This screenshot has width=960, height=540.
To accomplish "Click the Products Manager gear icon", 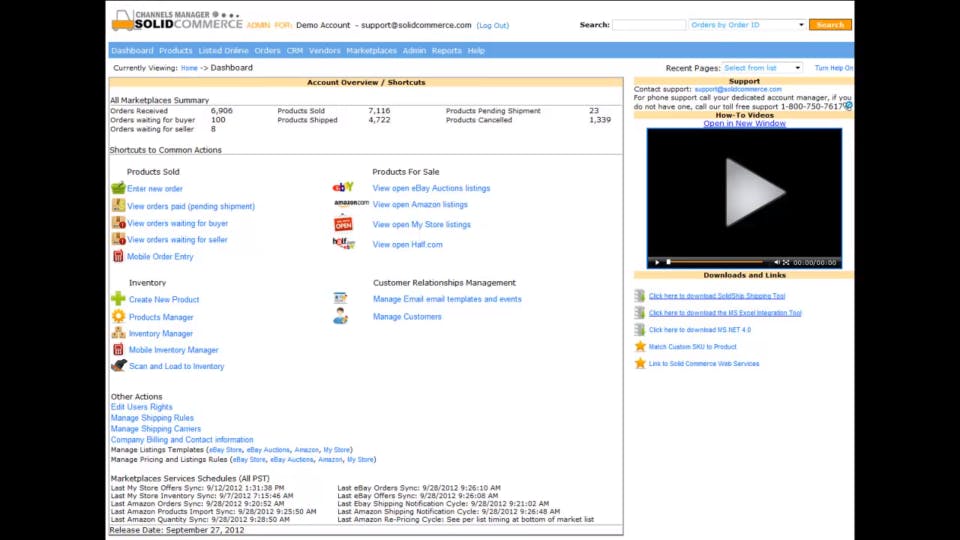I will (x=118, y=316).
